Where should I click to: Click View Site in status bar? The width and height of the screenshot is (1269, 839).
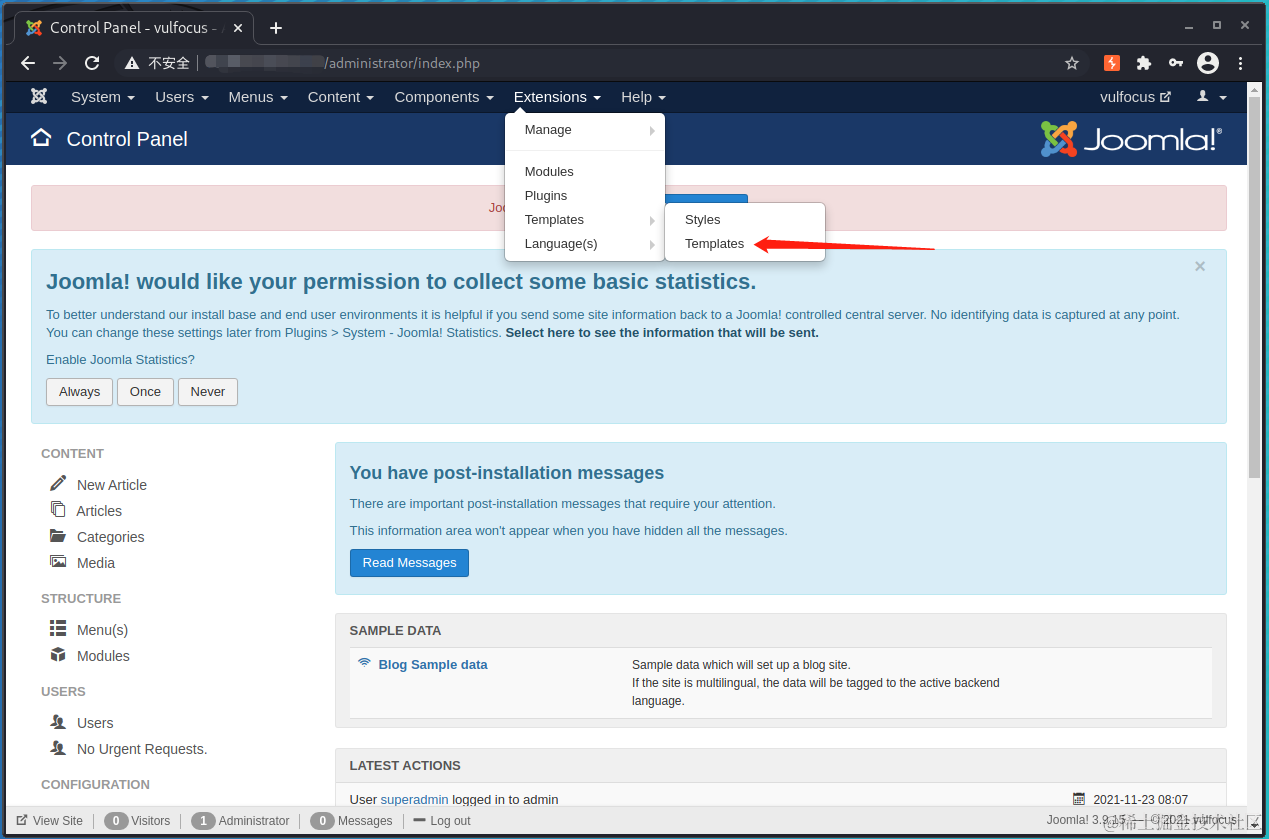point(50,821)
